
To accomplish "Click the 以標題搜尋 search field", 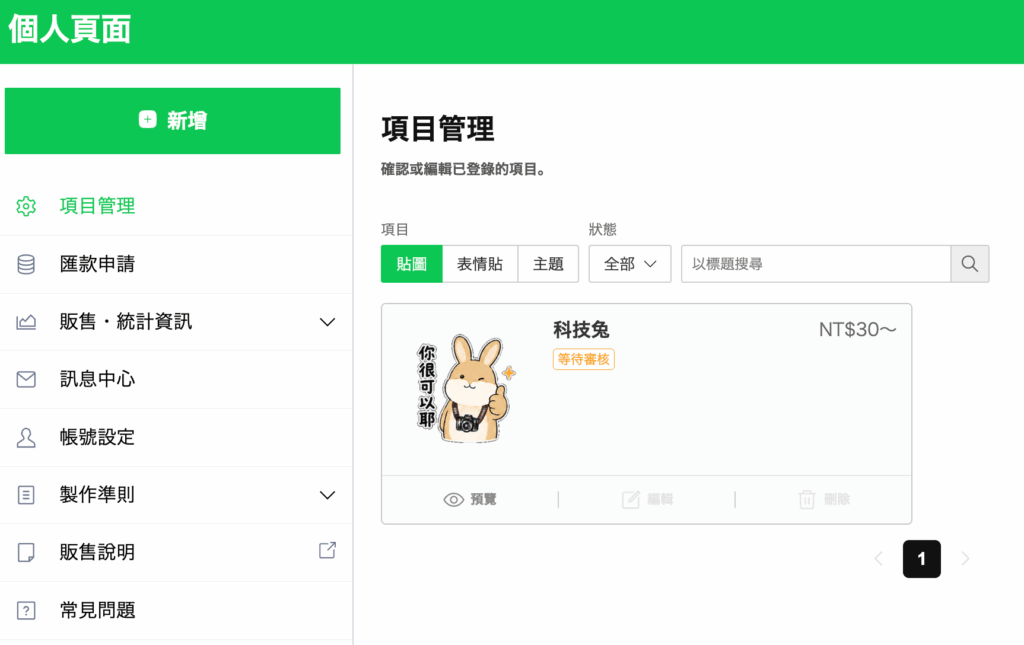I will click(x=816, y=264).
